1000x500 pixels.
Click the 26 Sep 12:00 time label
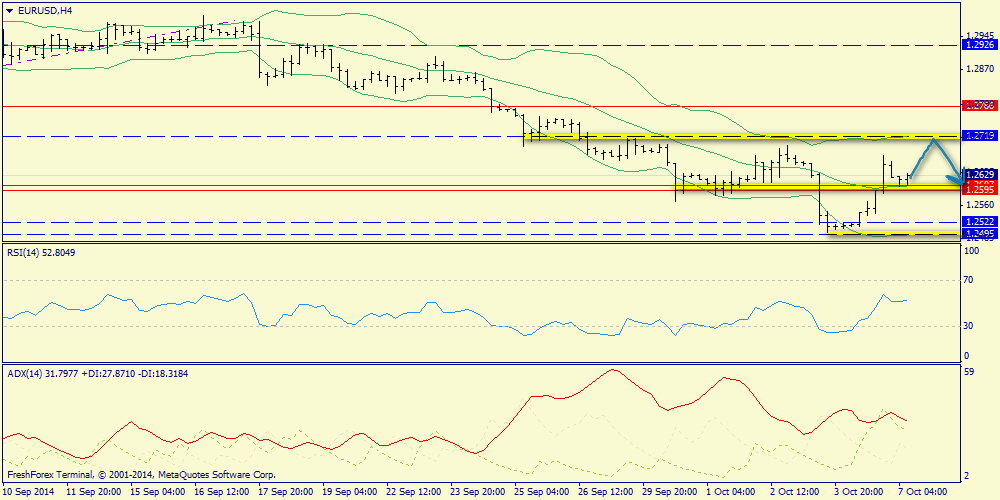pyautogui.click(x=605, y=492)
